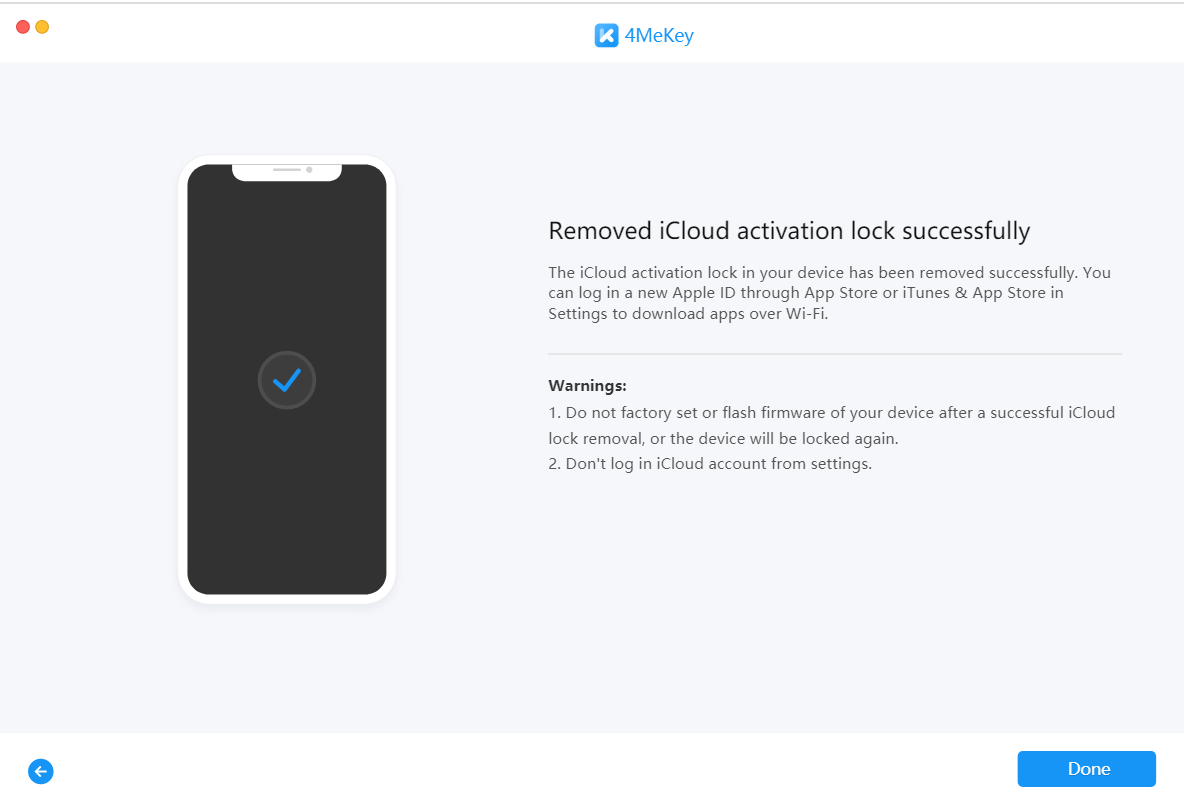Click the phone's front camera dot
1184x797 pixels.
(x=309, y=170)
